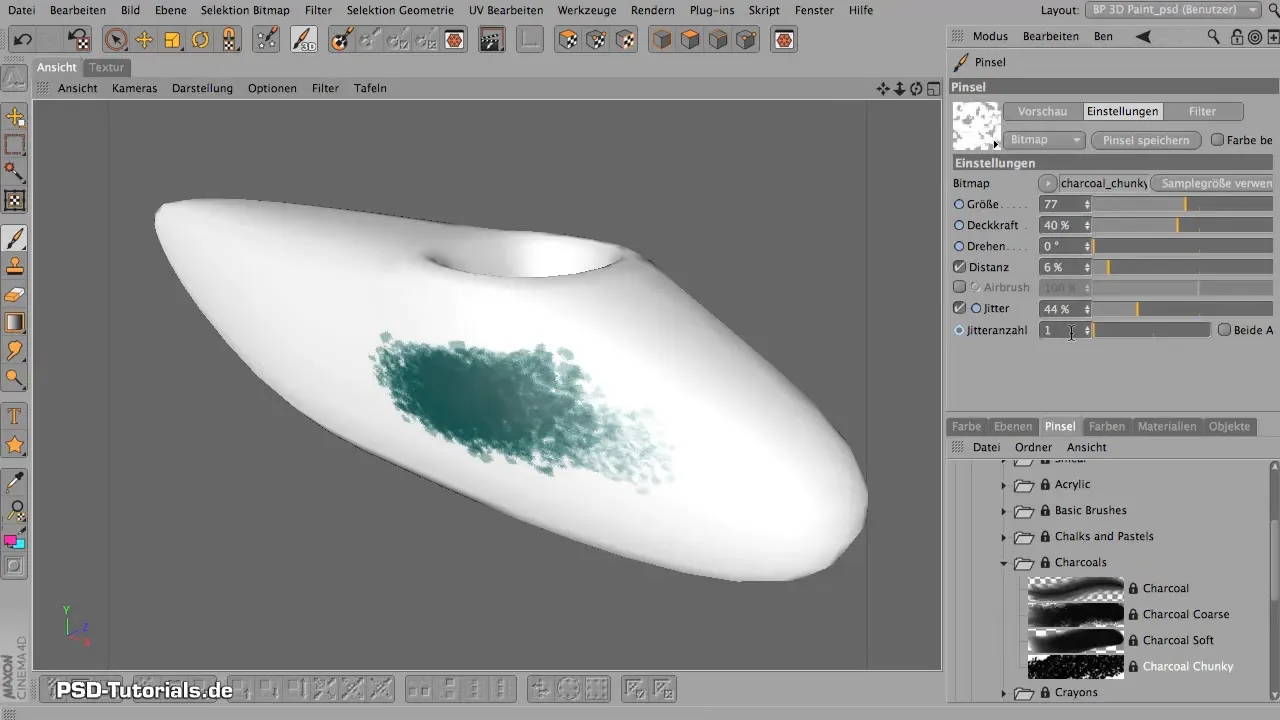Open the Ordner menu in brush manager

(1033, 447)
